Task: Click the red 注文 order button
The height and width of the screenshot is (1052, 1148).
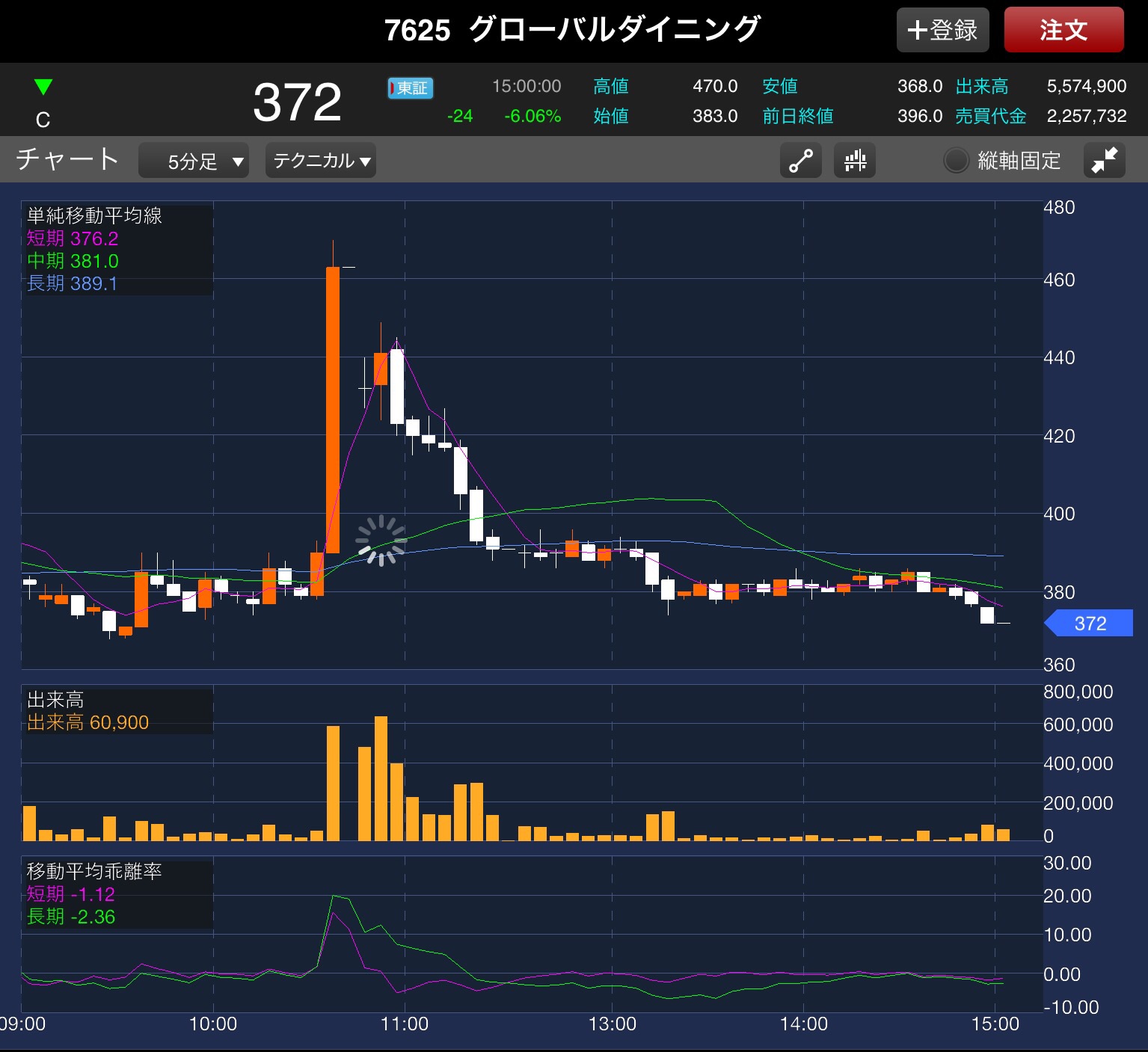Action: click(1064, 30)
